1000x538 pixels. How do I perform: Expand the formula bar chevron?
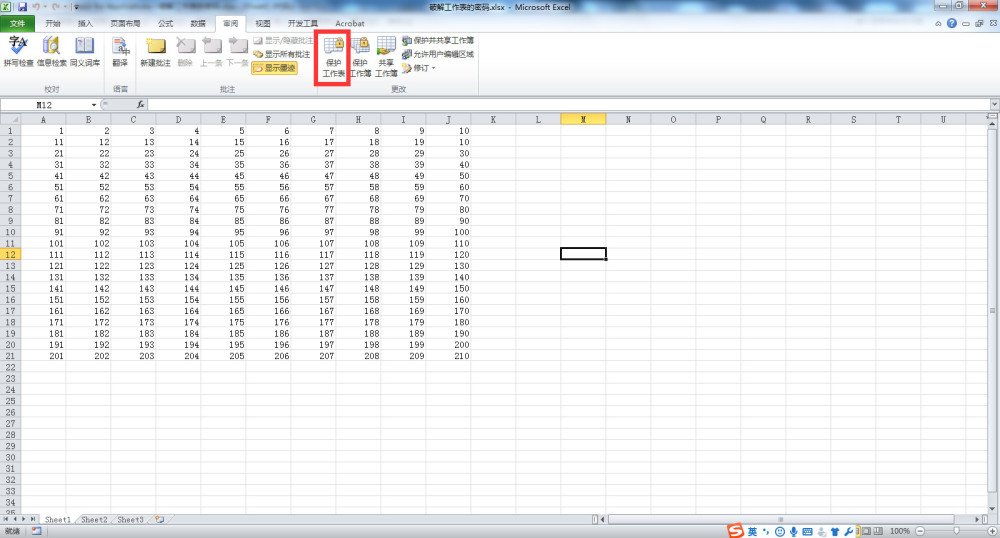[994, 105]
